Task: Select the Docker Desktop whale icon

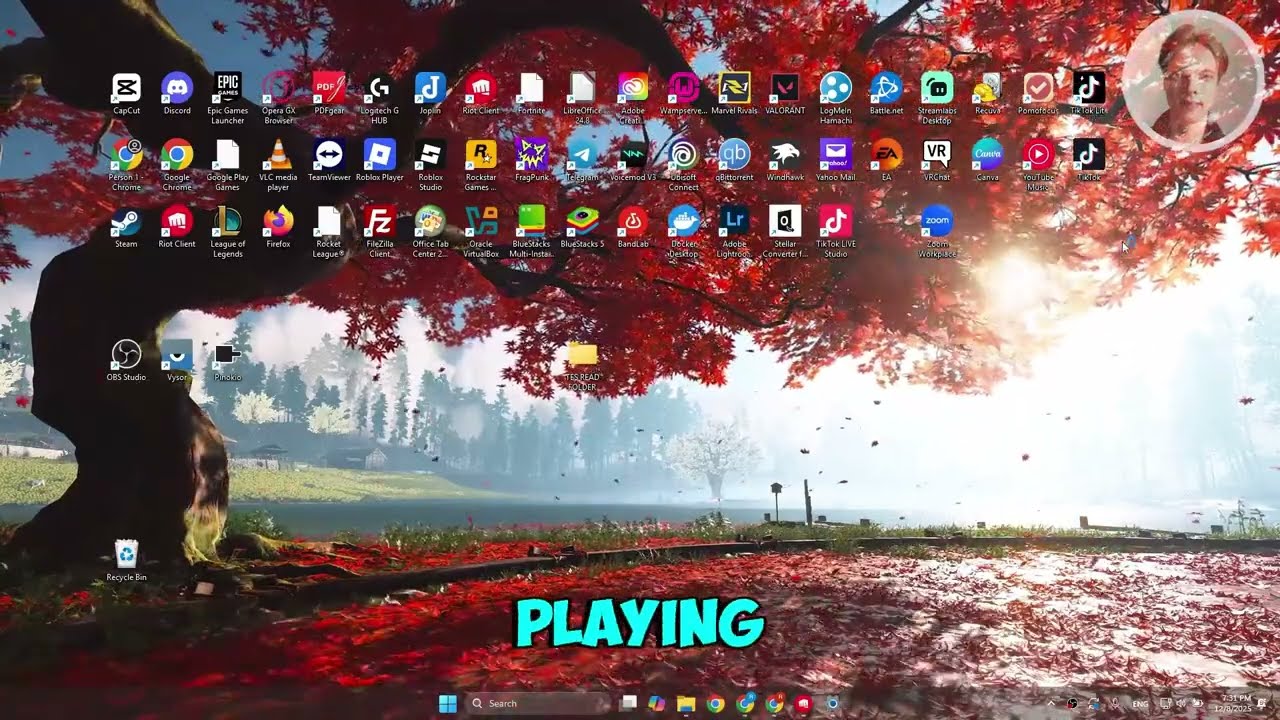Action: pyautogui.click(x=684, y=221)
